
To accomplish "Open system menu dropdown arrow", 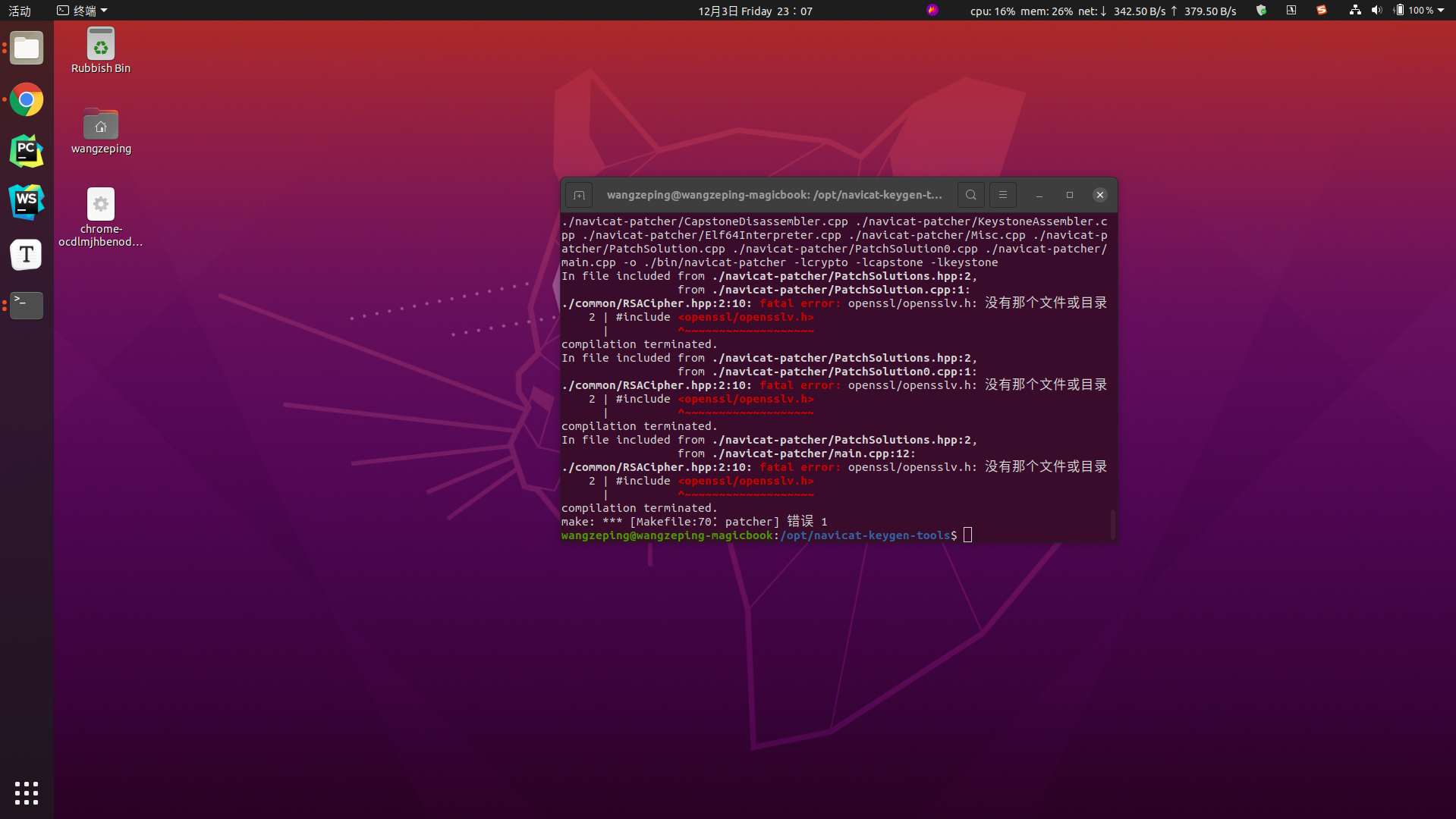I will tap(1441, 11).
